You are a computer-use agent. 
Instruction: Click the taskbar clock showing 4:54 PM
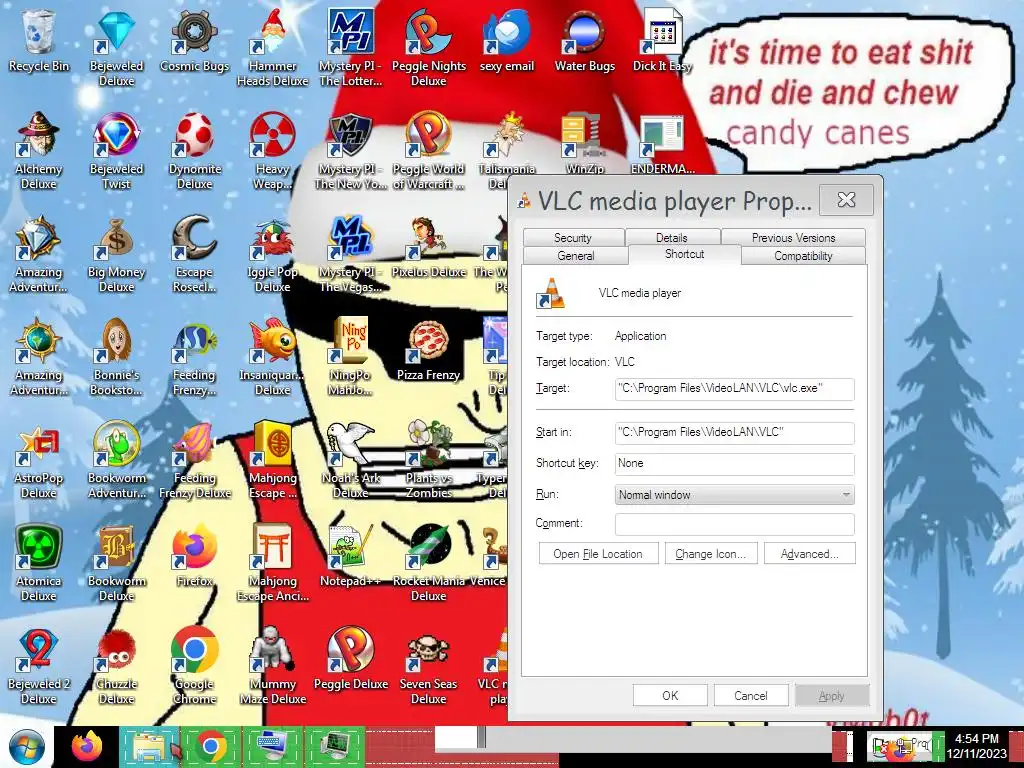[976, 746]
